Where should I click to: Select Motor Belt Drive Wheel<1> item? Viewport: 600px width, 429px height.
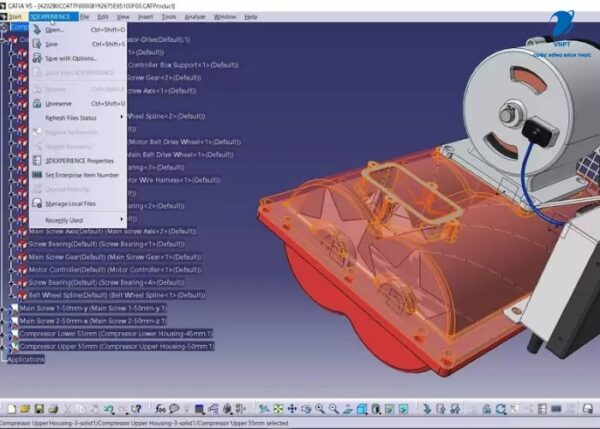[184, 142]
